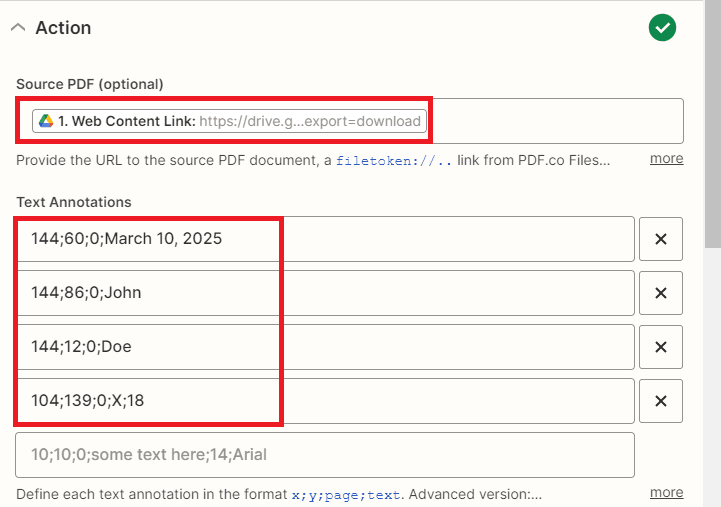721x507 pixels.
Task: Remove the 'March 10, 2025' annotation row
Action: click(660, 239)
